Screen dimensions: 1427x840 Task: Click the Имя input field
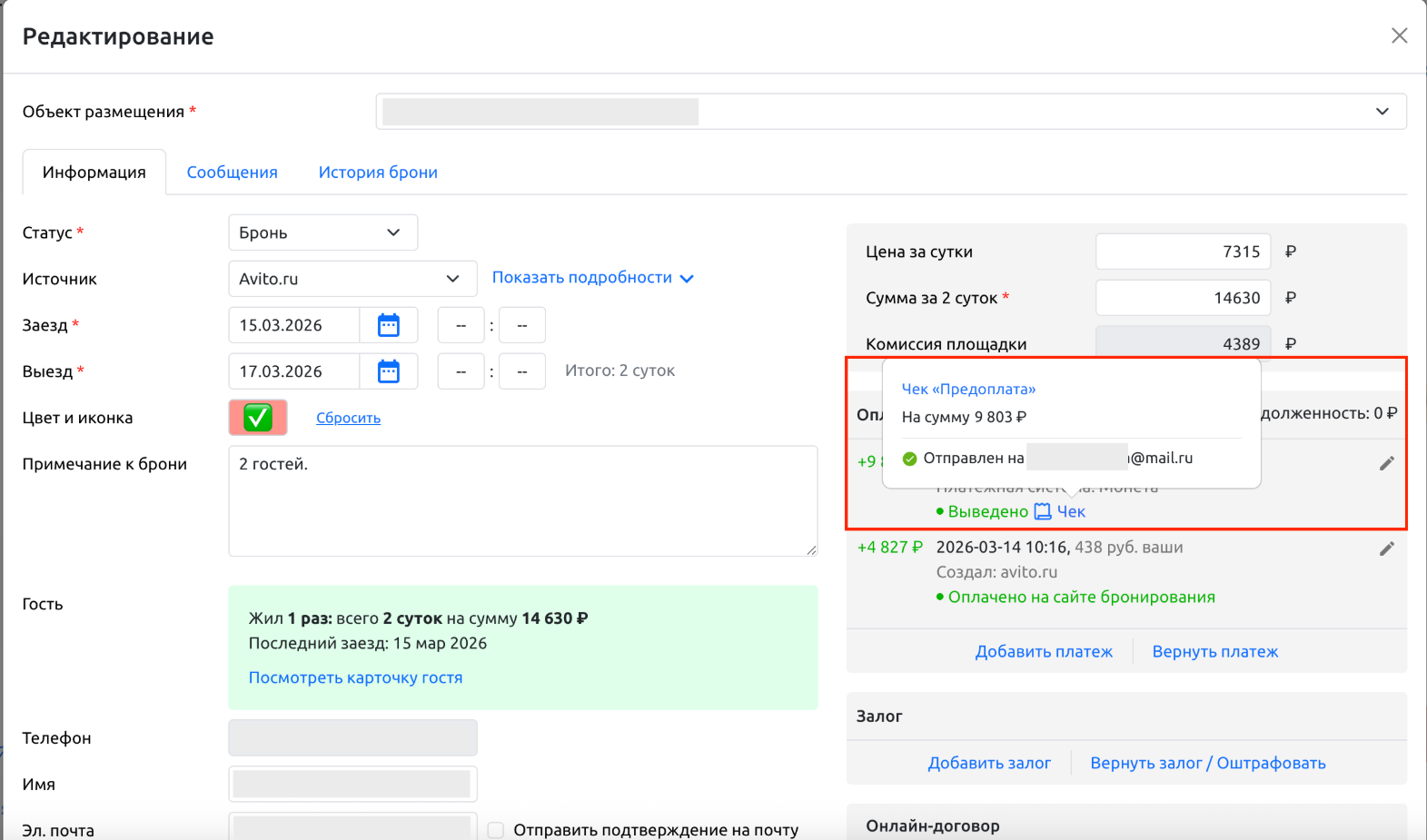click(352, 785)
